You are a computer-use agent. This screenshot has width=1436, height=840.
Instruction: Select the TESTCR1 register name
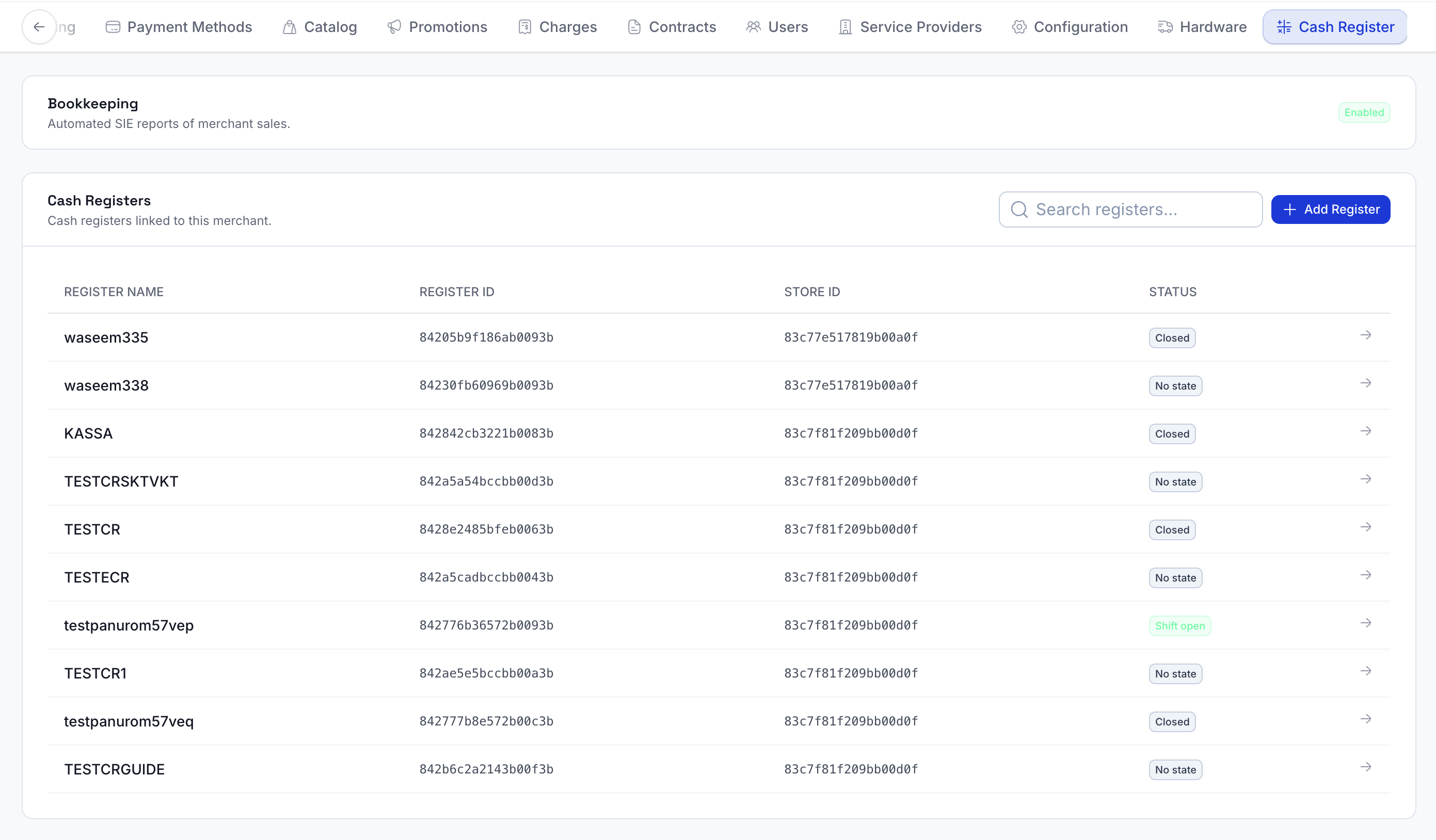95,674
